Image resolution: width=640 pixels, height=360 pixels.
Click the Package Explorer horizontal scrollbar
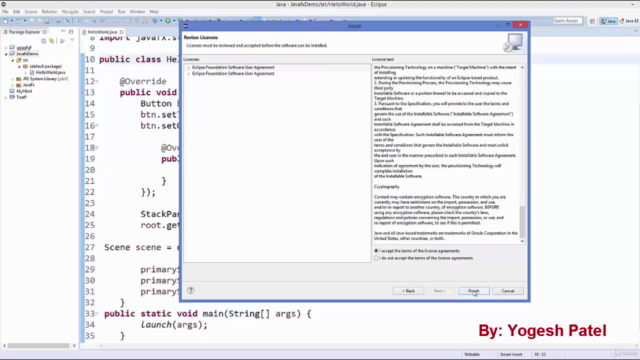coord(39,346)
